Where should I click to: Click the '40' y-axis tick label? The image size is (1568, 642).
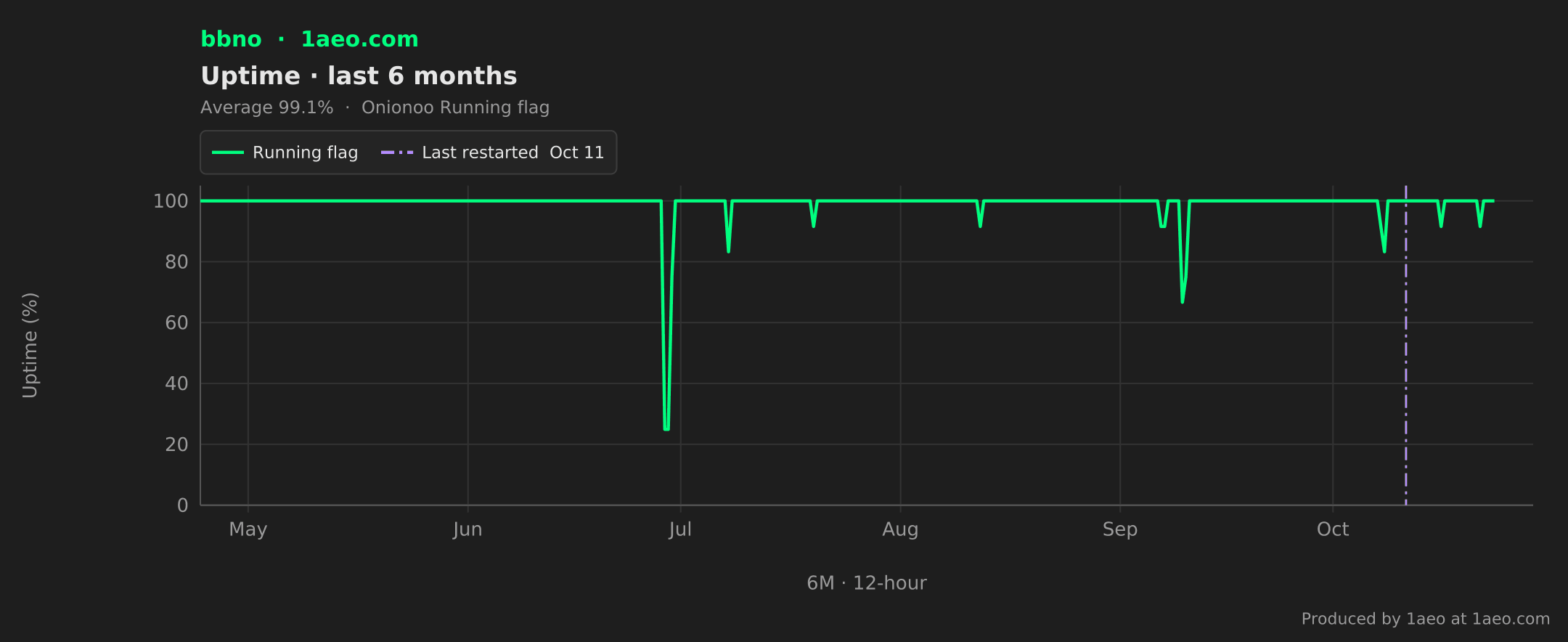point(176,383)
